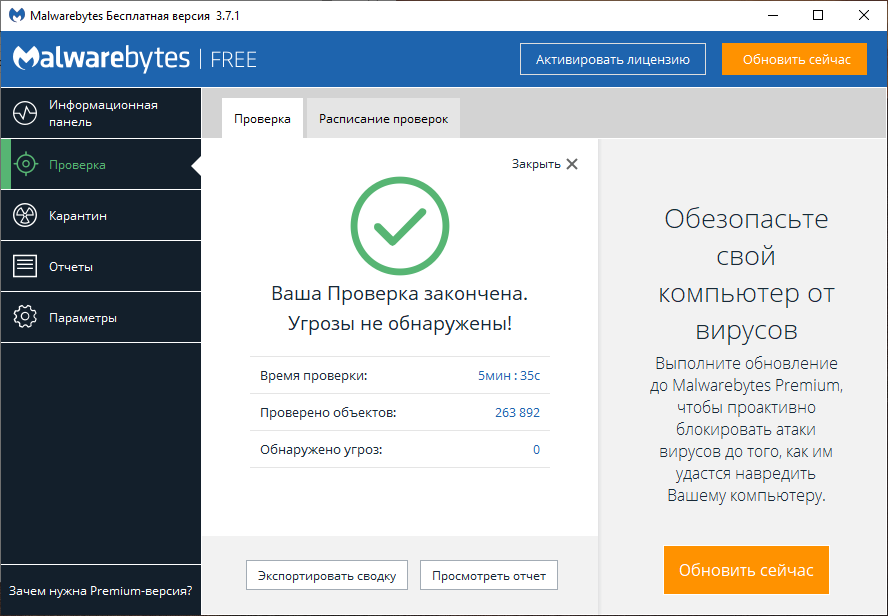The height and width of the screenshot is (616, 888).
Task: Click the Malwarebytes logo in the blue header
Action: (x=101, y=59)
